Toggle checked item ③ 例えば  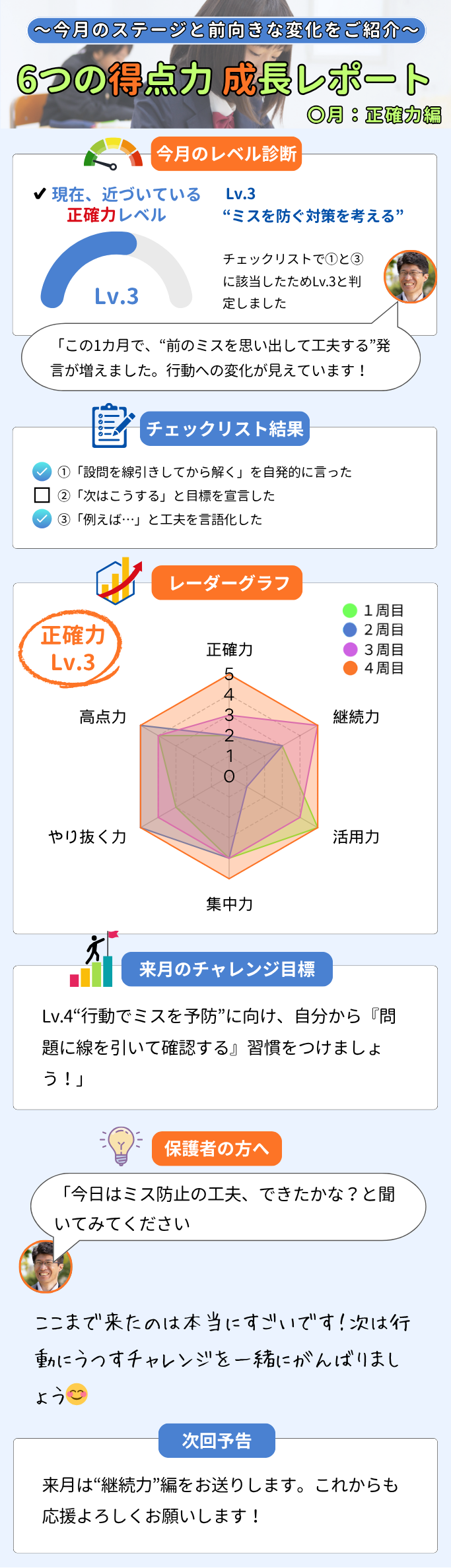tap(42, 518)
